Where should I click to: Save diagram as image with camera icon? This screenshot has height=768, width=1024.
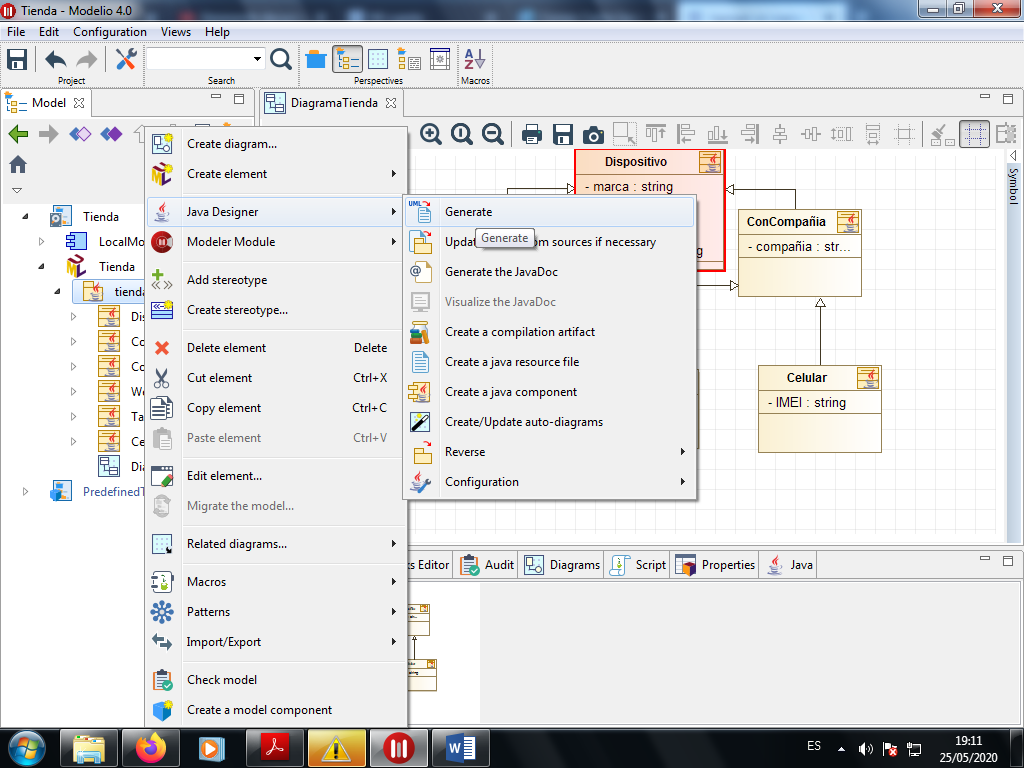pos(593,135)
